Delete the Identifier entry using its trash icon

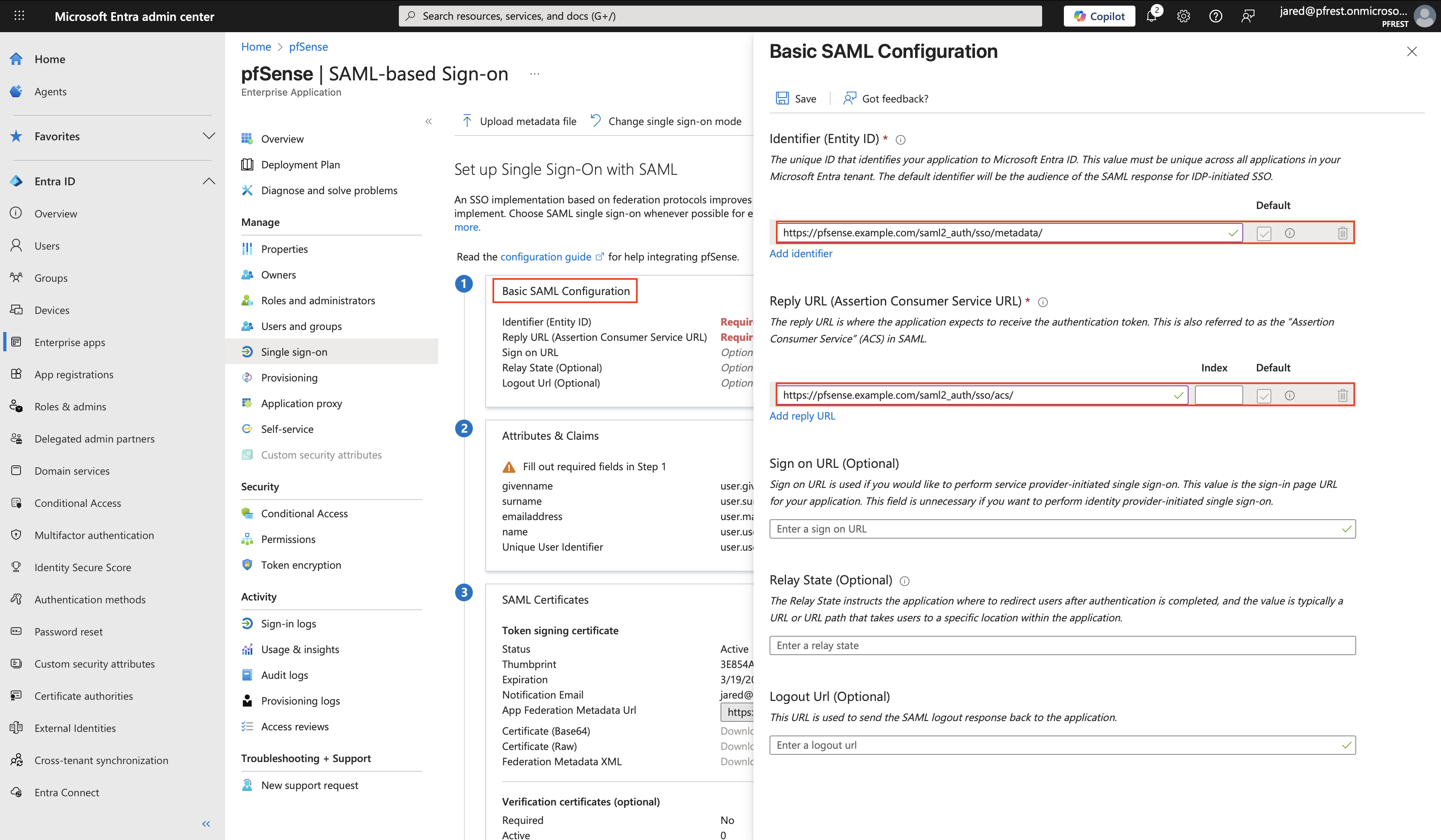pyautogui.click(x=1343, y=233)
